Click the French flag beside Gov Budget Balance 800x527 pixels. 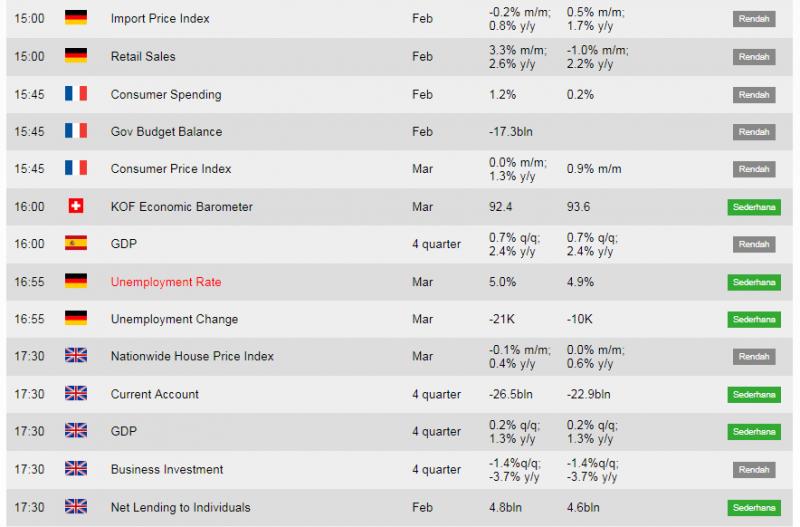[76, 131]
